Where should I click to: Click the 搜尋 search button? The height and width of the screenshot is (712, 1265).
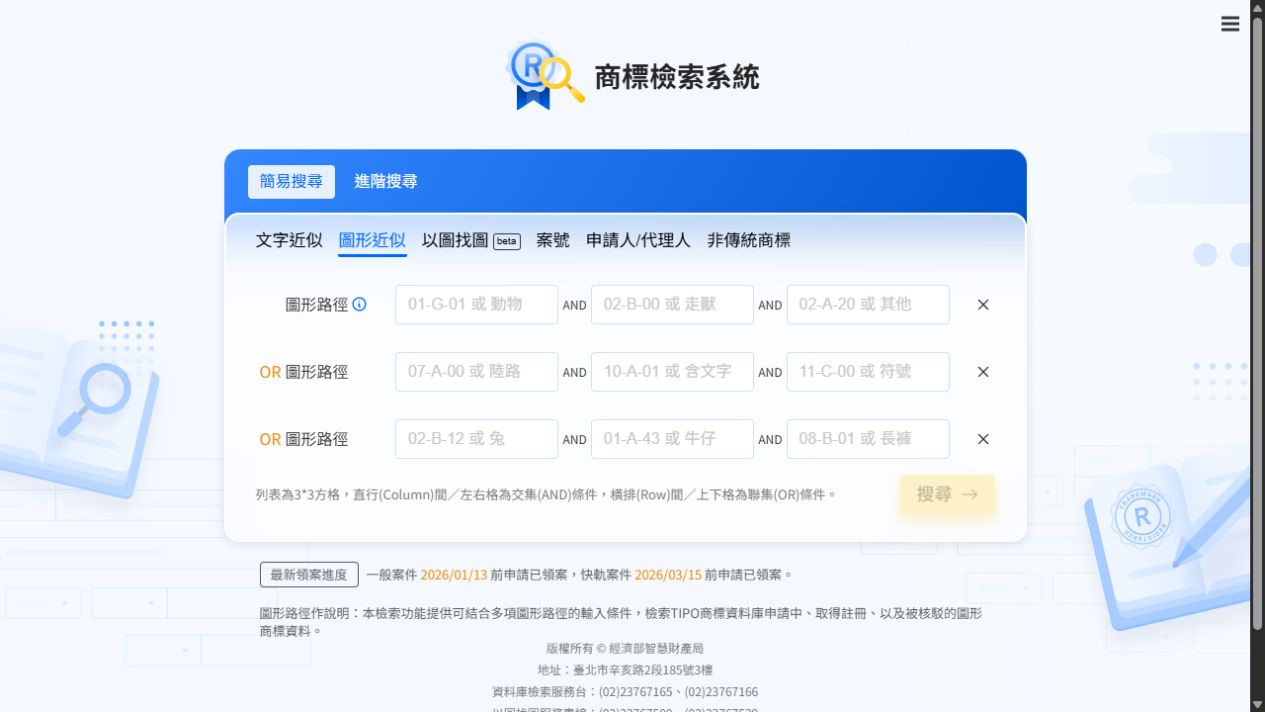(x=948, y=494)
